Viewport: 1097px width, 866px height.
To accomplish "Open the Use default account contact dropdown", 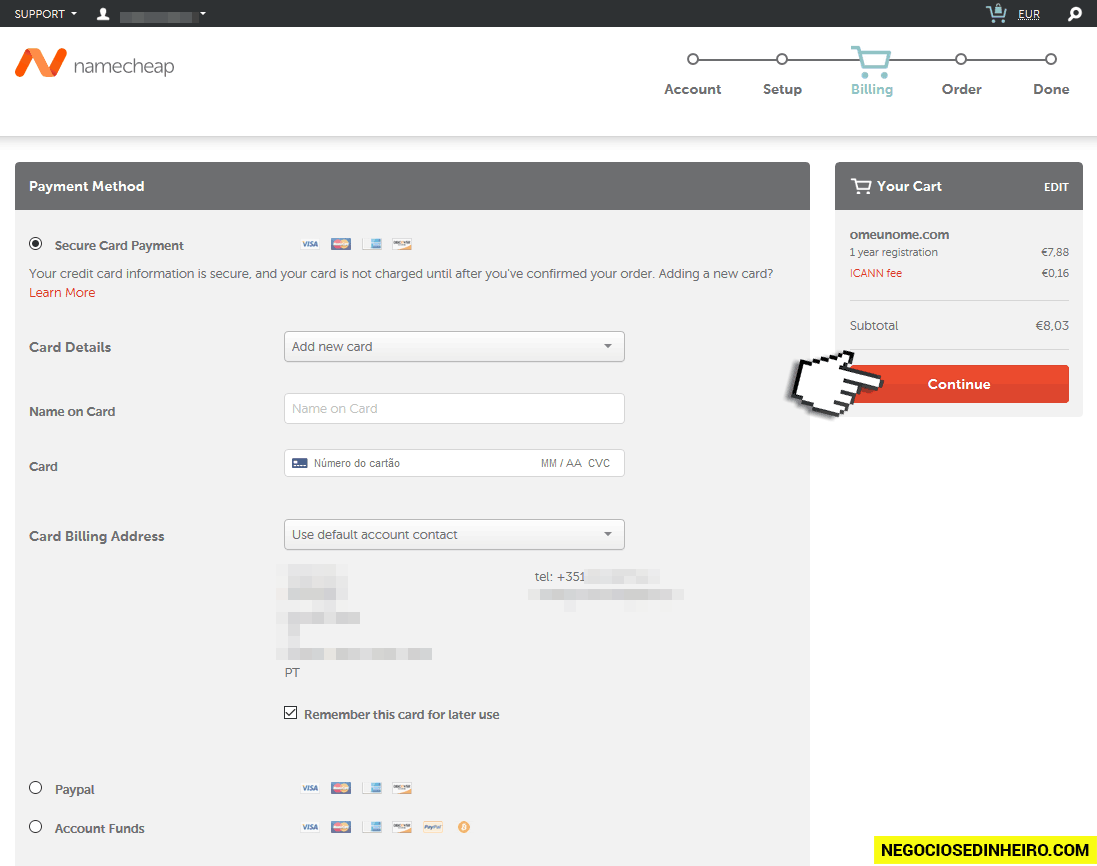I will [x=454, y=534].
